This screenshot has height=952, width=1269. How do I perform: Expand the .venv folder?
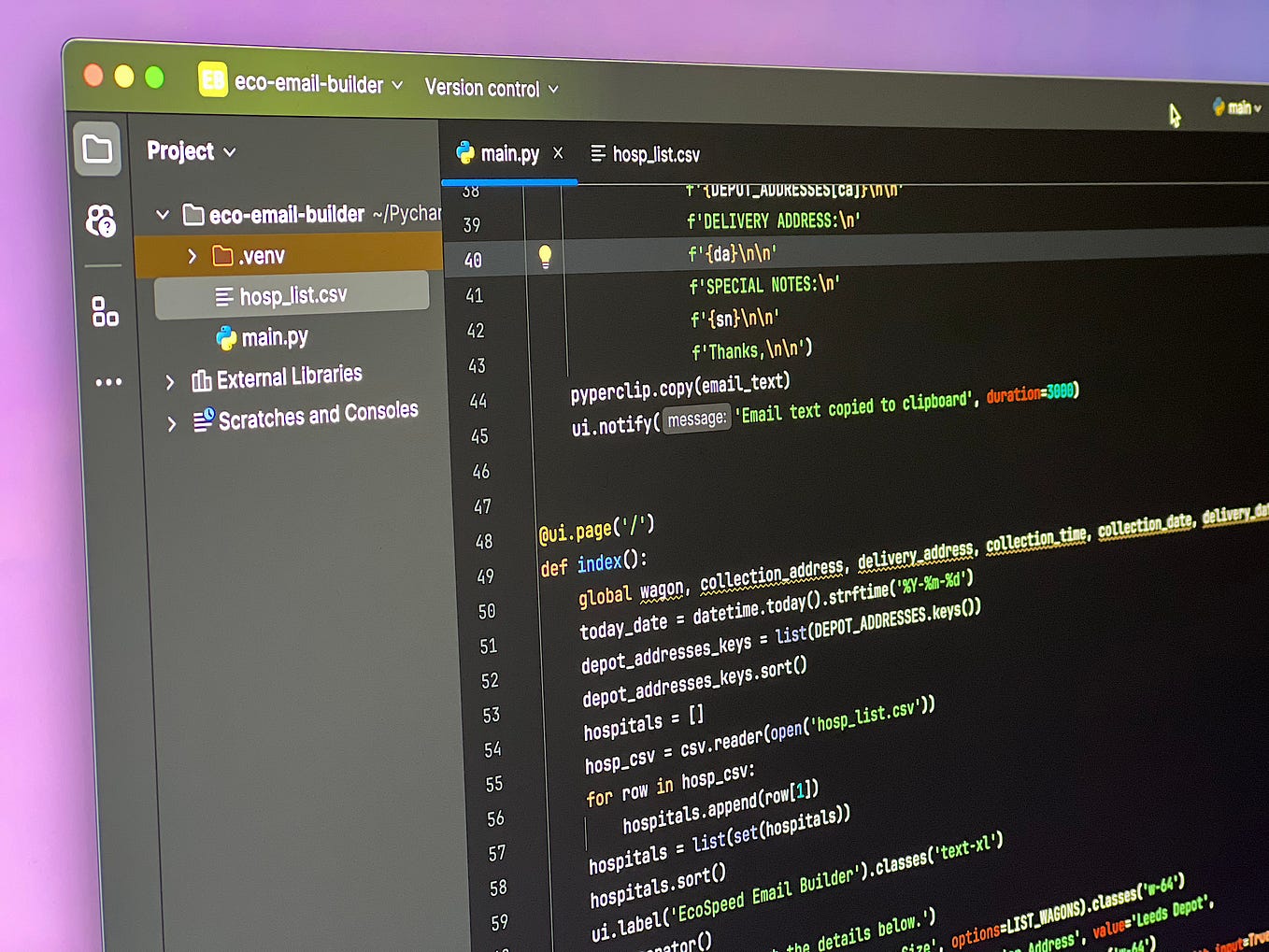(x=192, y=255)
